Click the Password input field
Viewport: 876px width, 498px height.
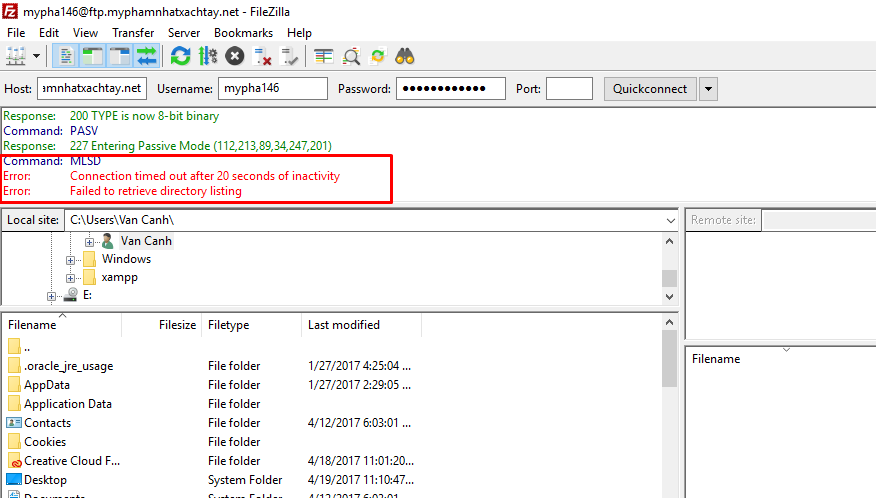[451, 88]
